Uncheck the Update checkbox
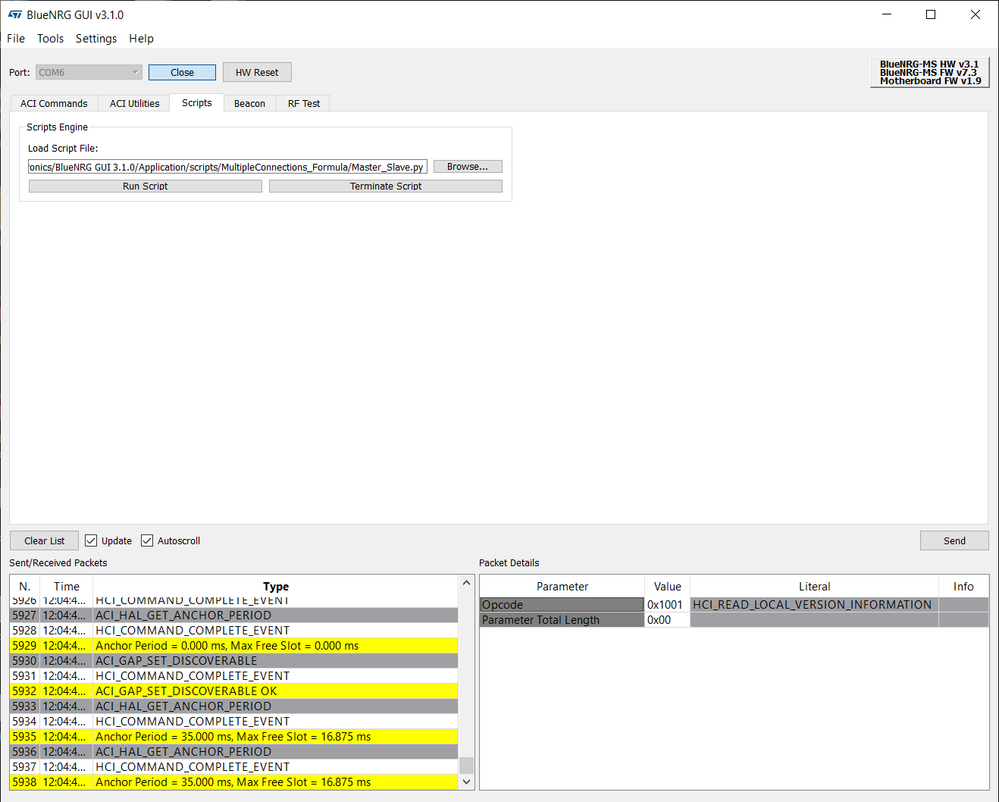Screen dimensions: 999x802 click(91, 540)
